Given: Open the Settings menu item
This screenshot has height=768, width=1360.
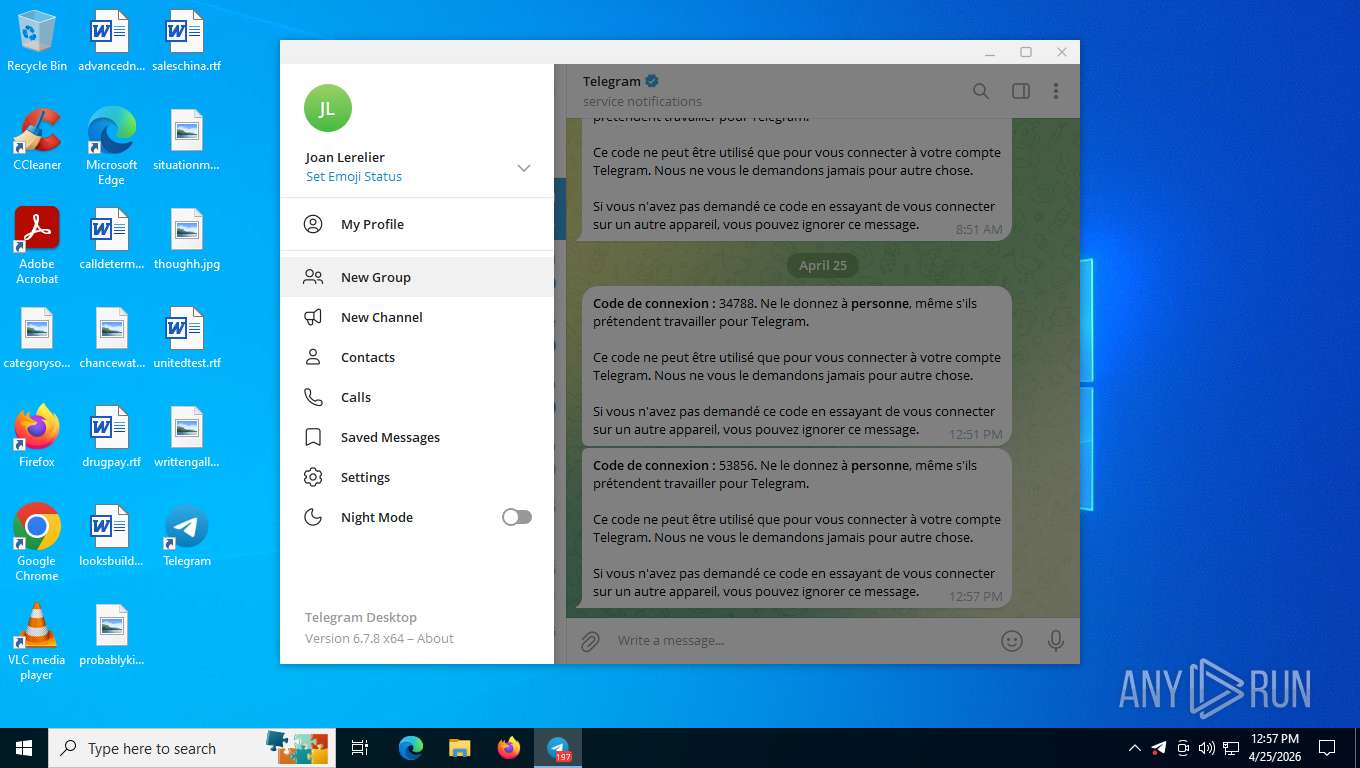Looking at the screenshot, I should coord(417,477).
